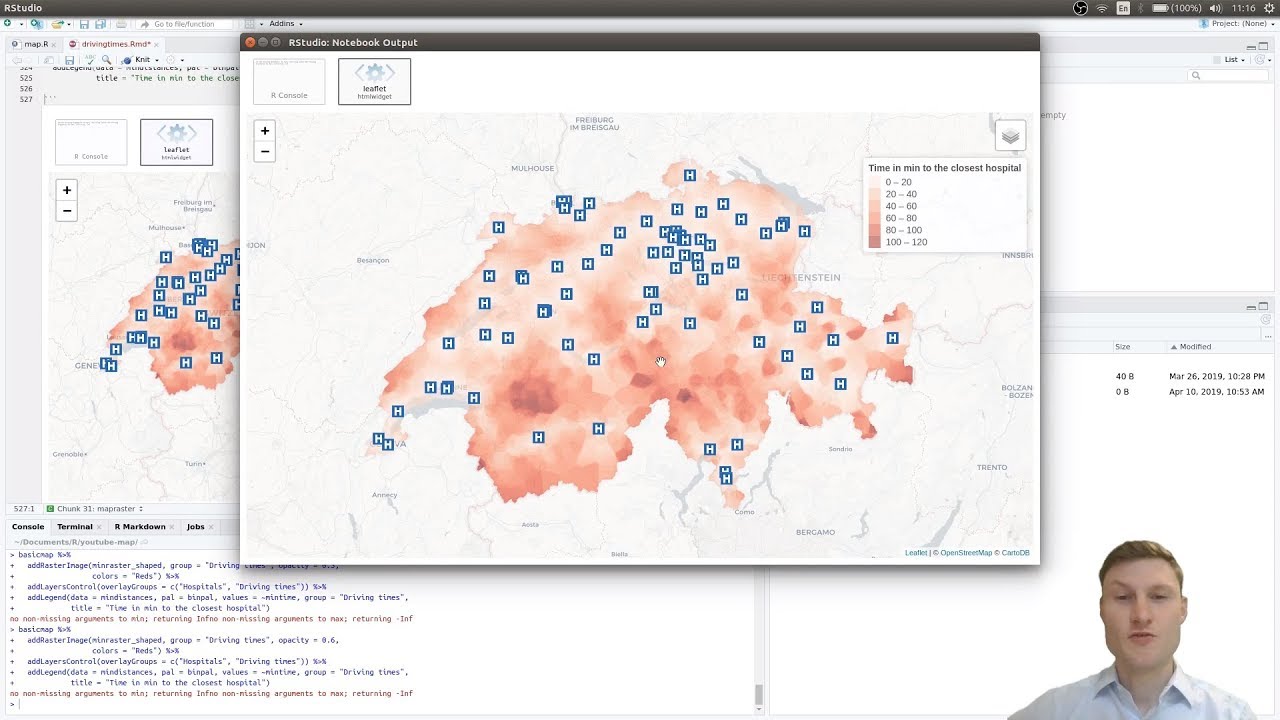Viewport: 1280px width, 720px height.
Task: Click the spell check ABC icon
Action: click(x=90, y=60)
